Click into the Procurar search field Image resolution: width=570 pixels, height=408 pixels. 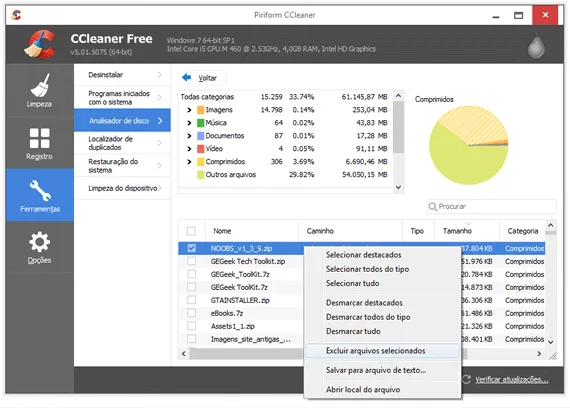coord(492,207)
